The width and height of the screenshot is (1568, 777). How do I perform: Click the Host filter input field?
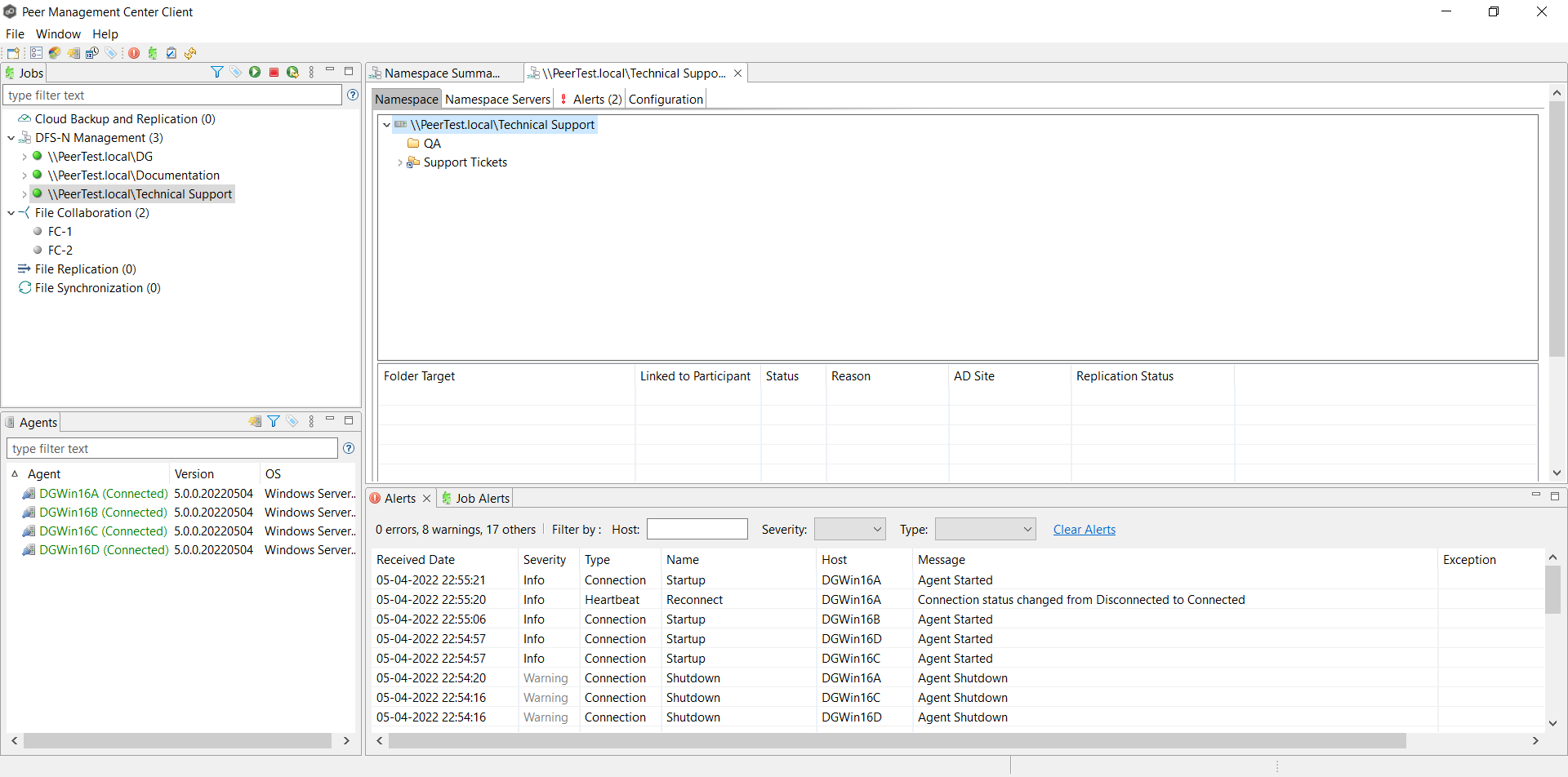(x=697, y=529)
